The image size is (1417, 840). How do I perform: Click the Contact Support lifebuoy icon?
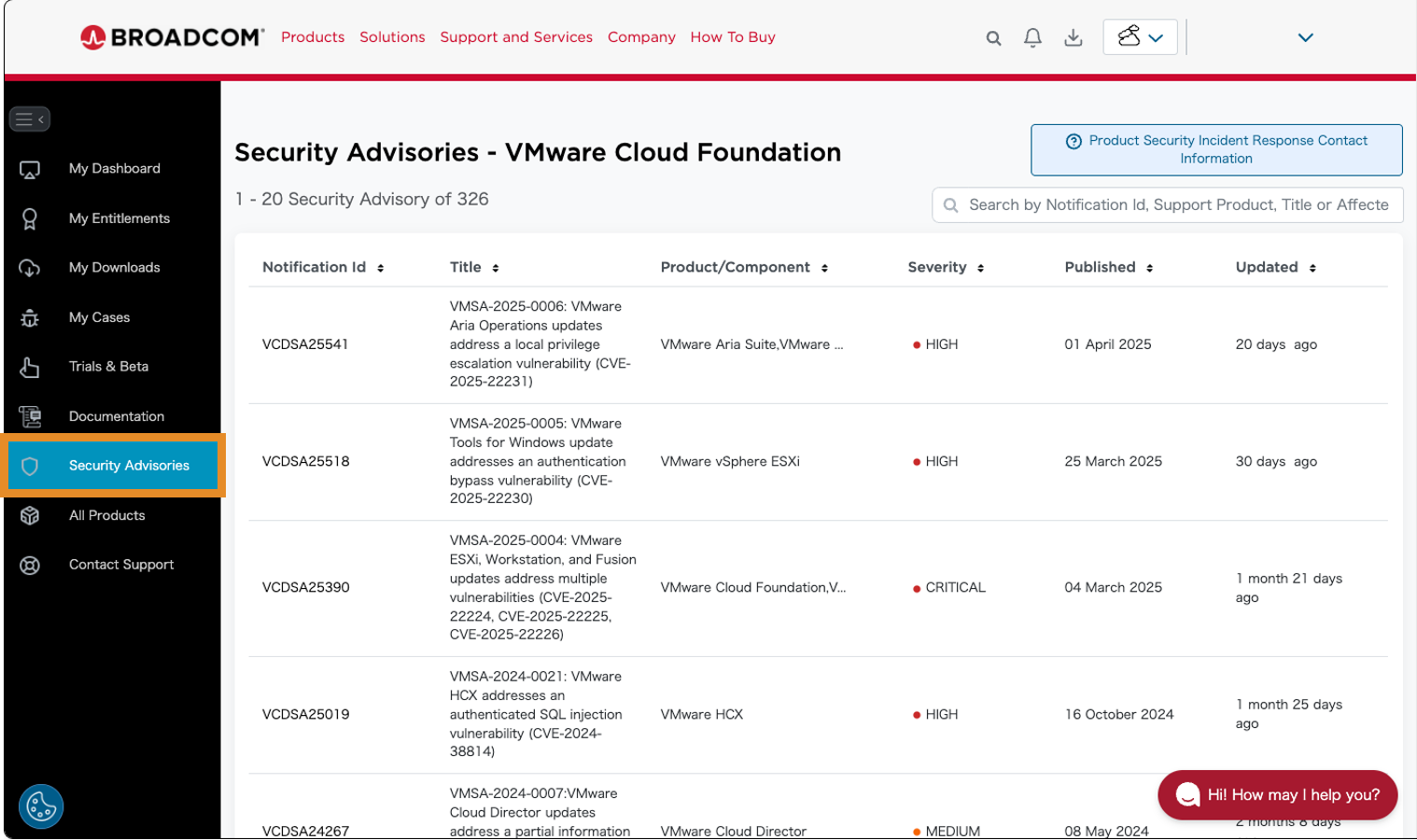click(30, 565)
